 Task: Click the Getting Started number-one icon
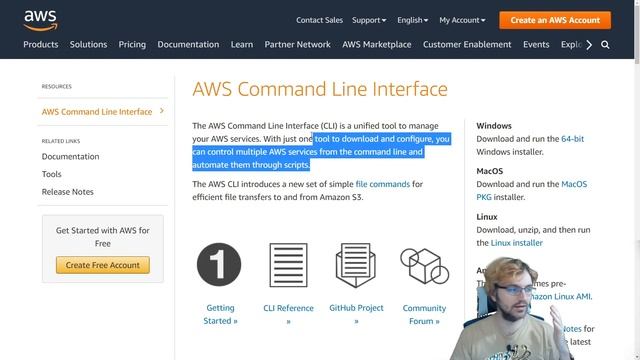(219, 264)
